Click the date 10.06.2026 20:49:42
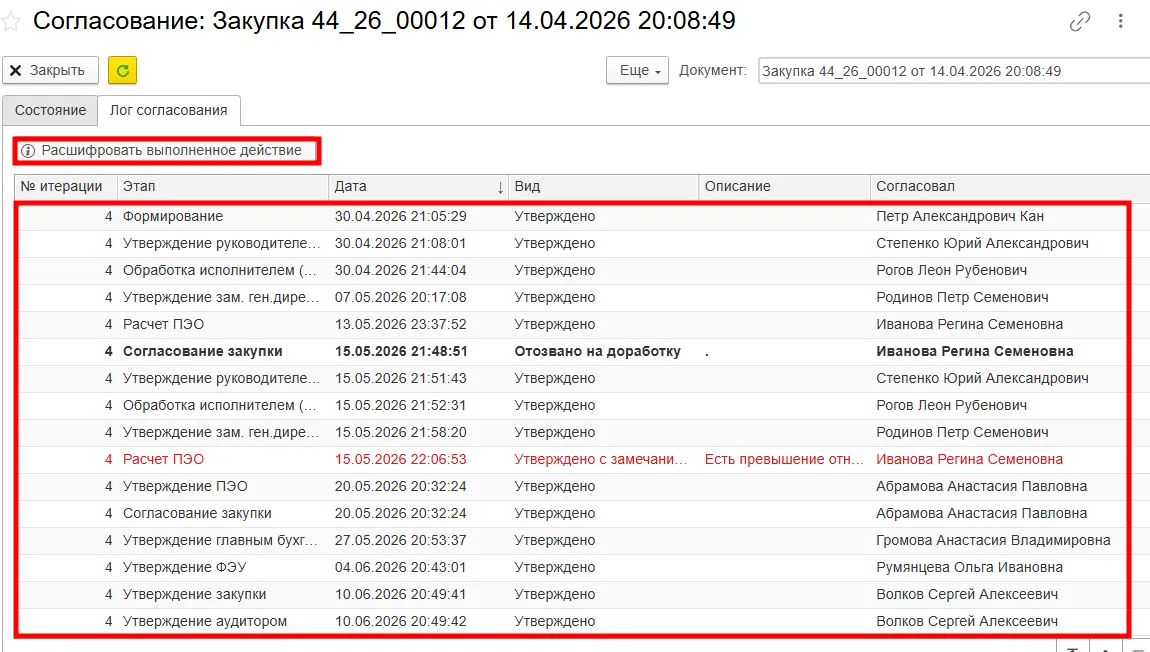Screen dimensions: 1150x652 (x=400, y=622)
